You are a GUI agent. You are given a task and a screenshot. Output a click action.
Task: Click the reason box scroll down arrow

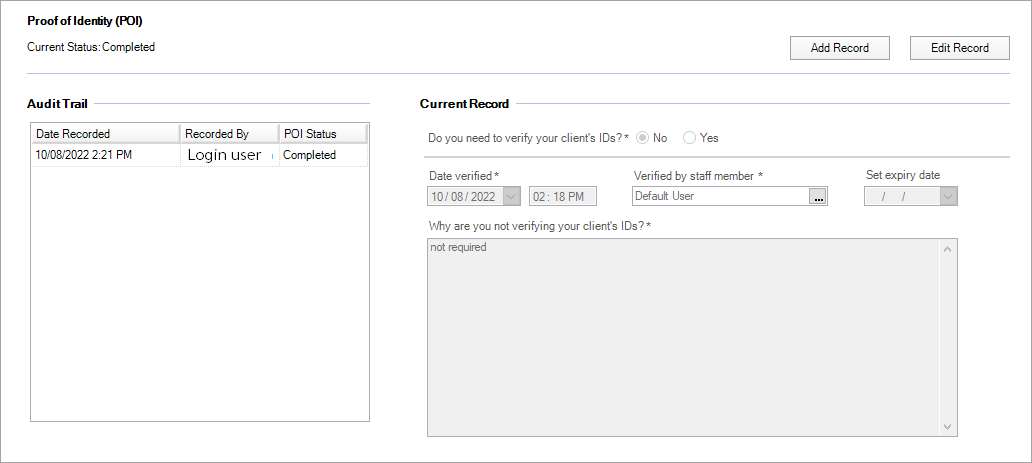948,427
